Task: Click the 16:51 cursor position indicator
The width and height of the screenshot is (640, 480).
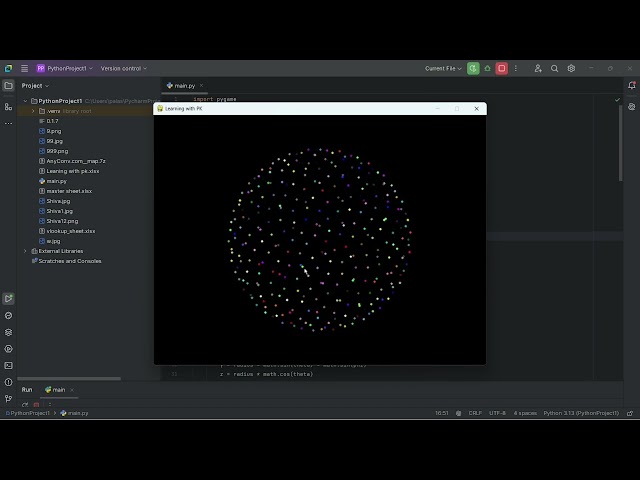Action: click(x=442, y=413)
